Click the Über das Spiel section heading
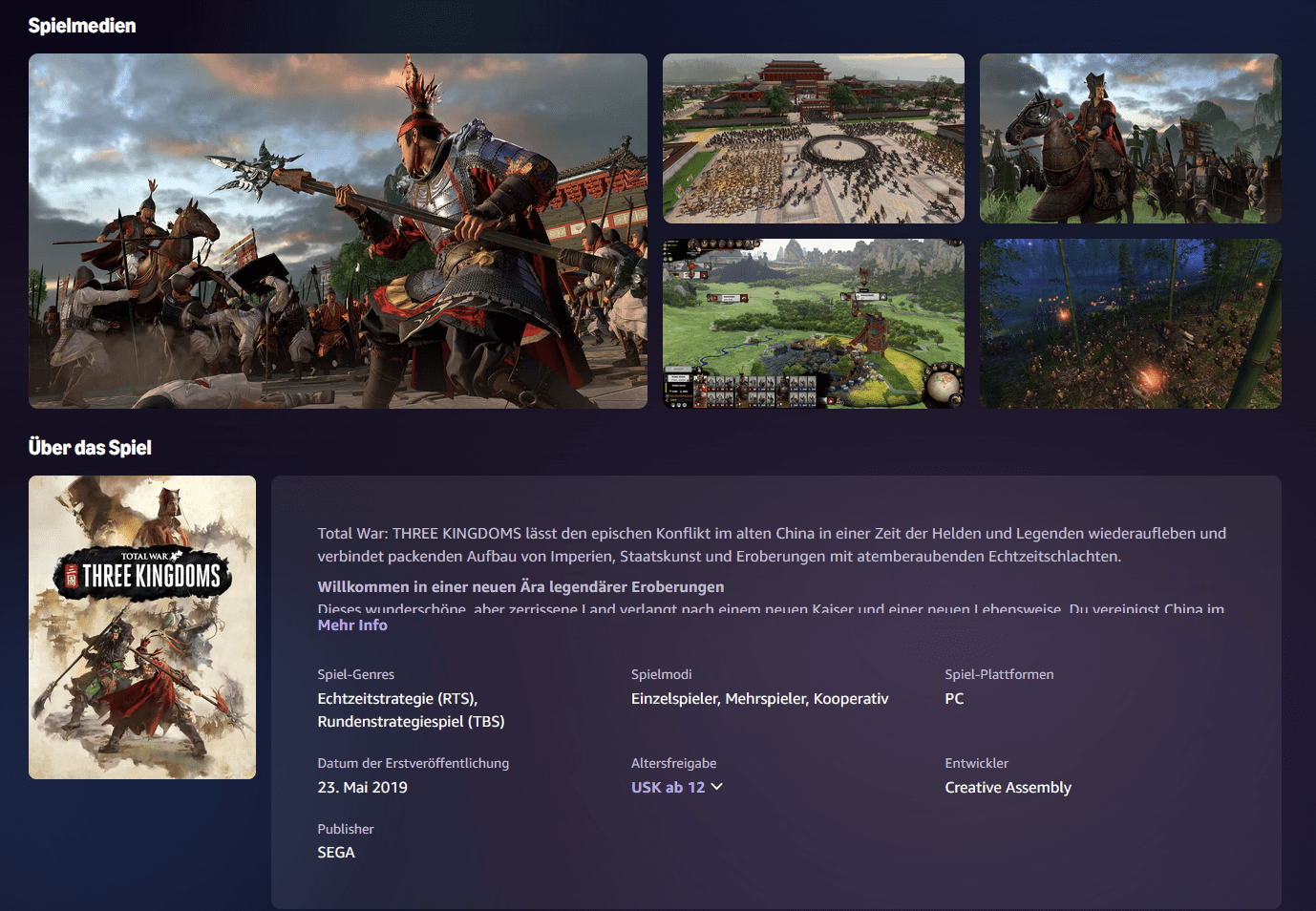Screen dimensions: 1316x911 90,448
